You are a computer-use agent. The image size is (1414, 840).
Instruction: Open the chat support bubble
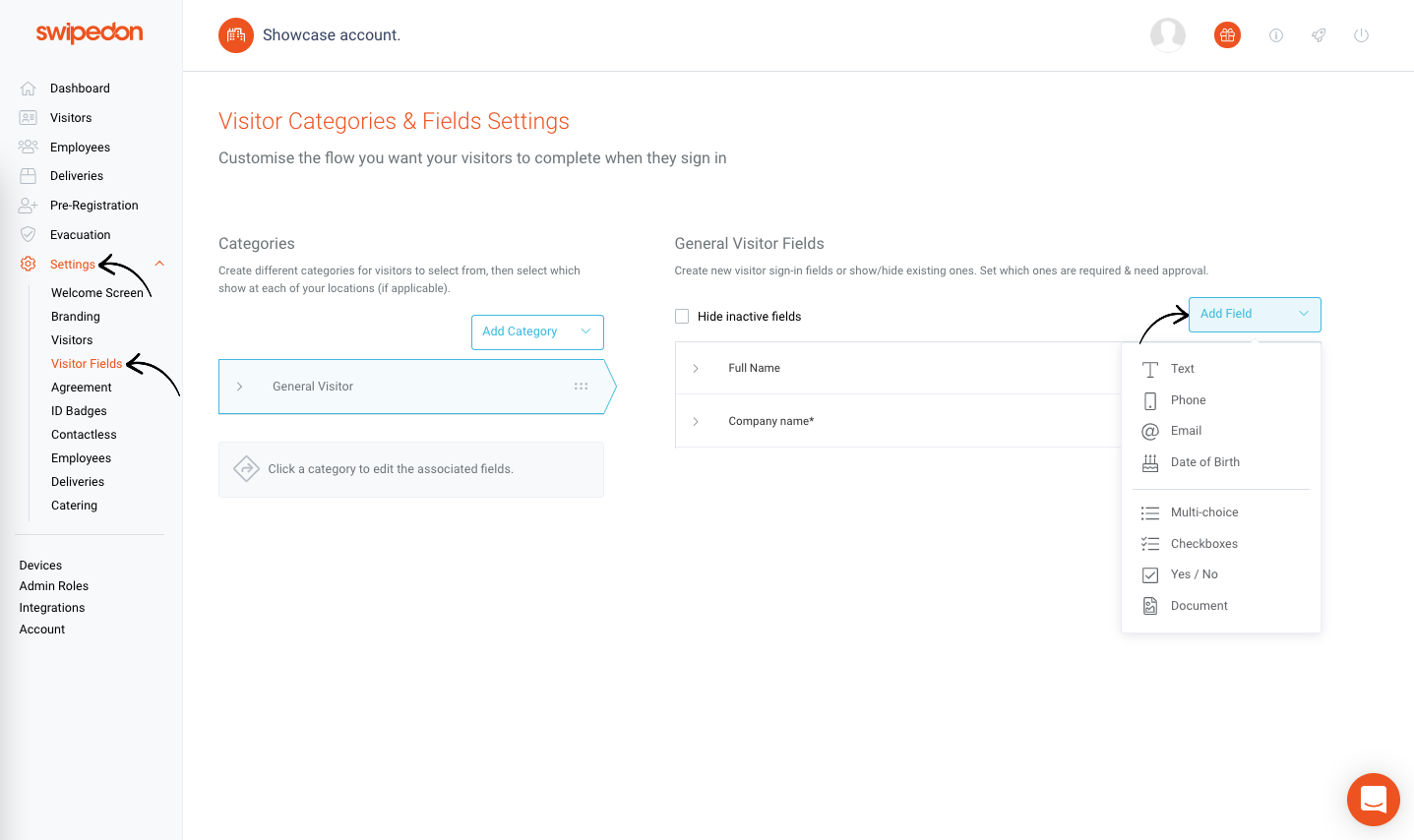(1374, 799)
